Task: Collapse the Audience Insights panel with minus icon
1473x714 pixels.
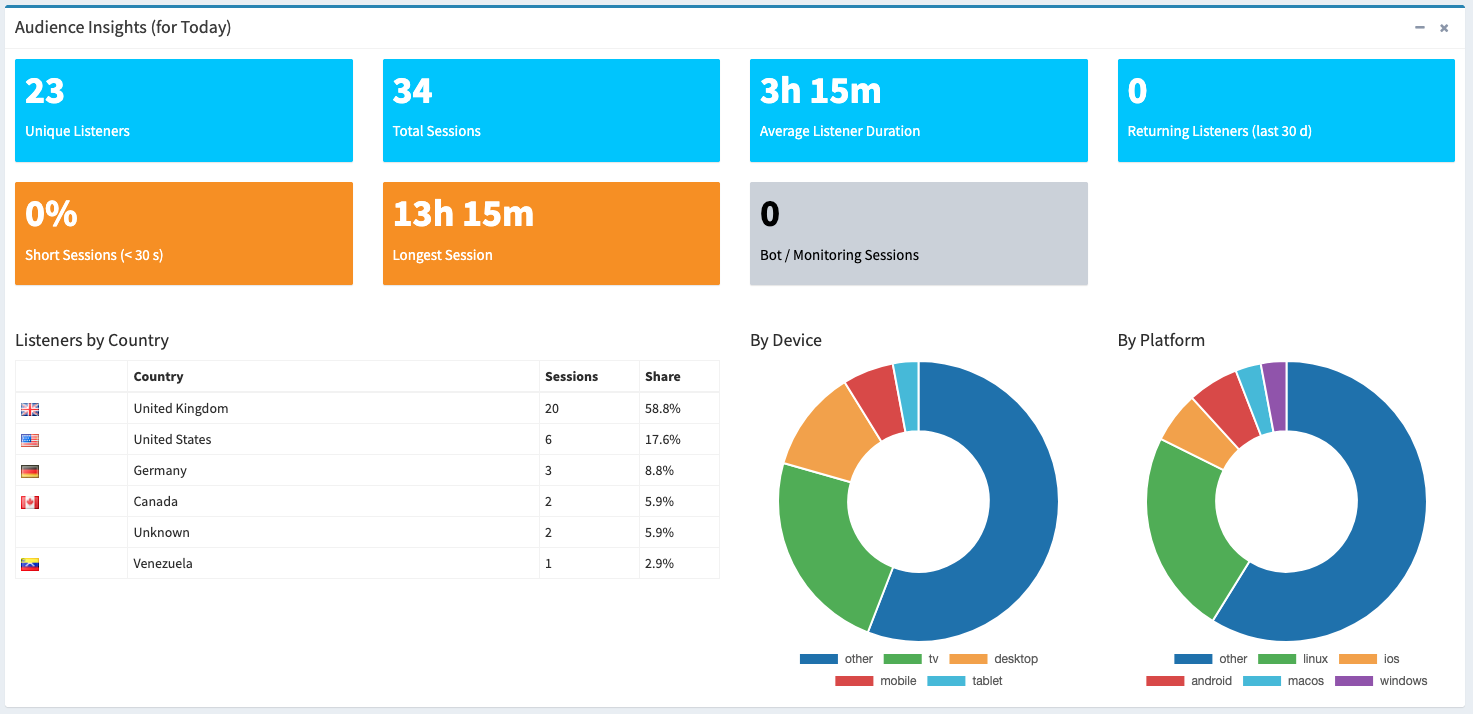Action: click(x=1420, y=28)
